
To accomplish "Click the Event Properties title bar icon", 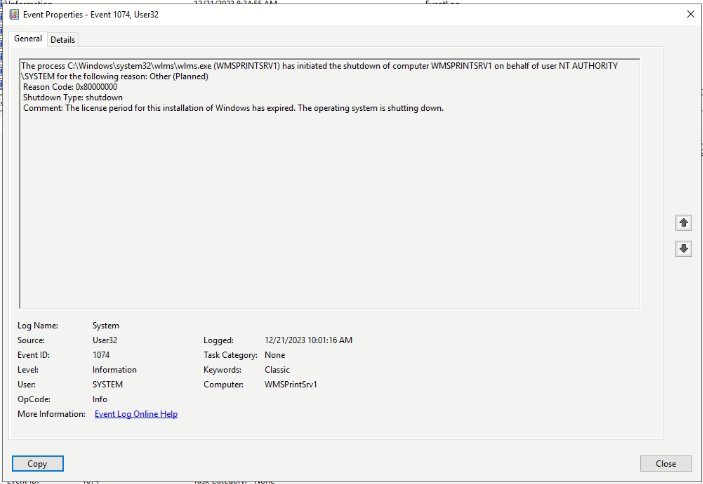I will point(14,14).
